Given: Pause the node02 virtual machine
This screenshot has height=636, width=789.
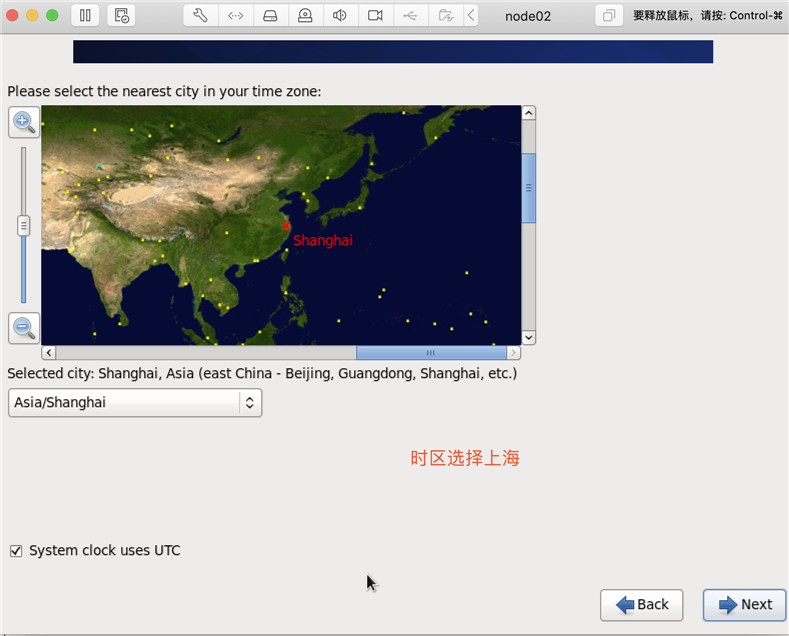Looking at the screenshot, I should point(85,16).
